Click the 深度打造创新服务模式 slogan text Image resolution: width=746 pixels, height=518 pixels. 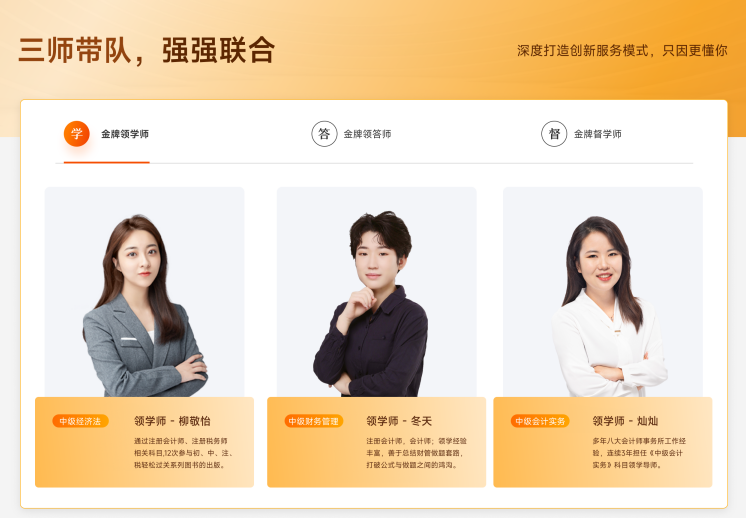[622, 50]
